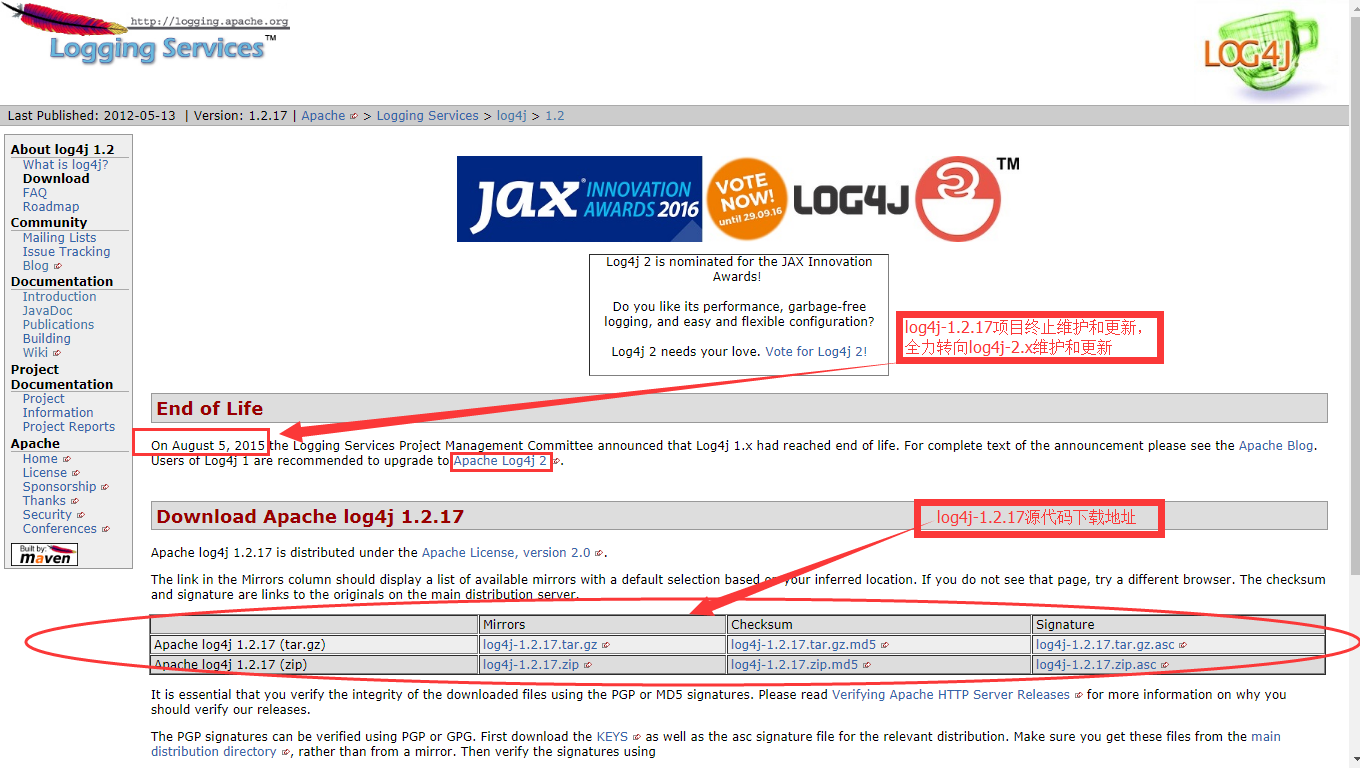
Task: Click the Built by Maven badge
Action: pos(44,554)
